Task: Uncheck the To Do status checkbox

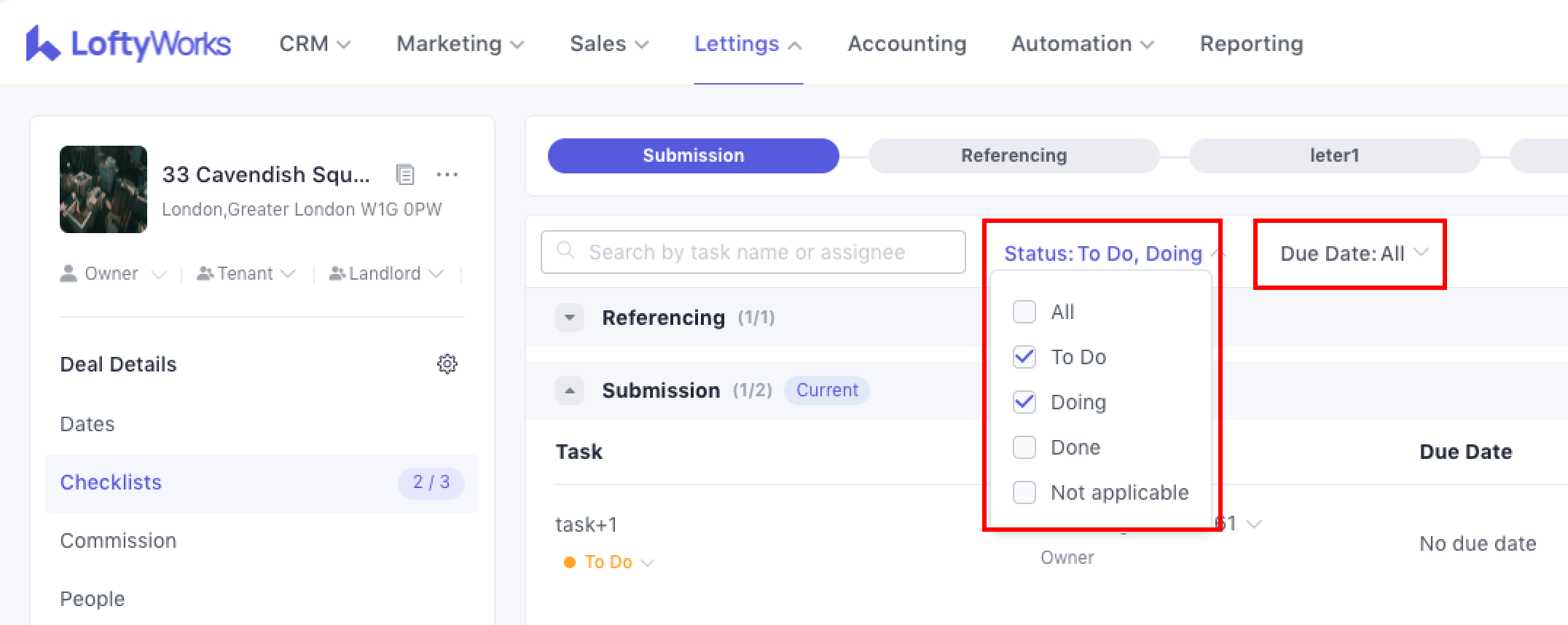Action: pyautogui.click(x=1024, y=357)
